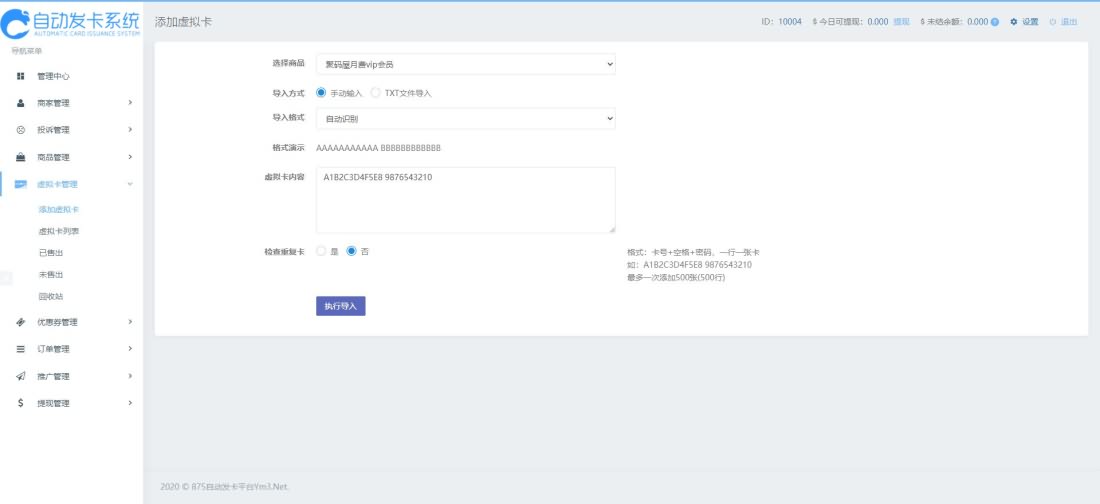Viewport: 1100px width, 504px height.
Task: Click the 商家管理 person icon
Action: (x=21, y=103)
